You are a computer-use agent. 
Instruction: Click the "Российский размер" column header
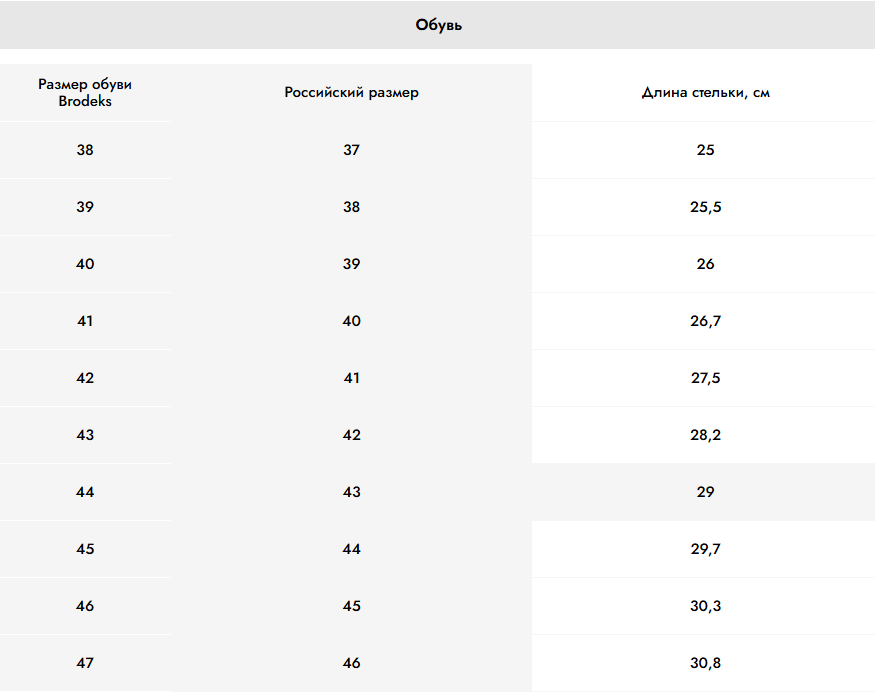351,93
